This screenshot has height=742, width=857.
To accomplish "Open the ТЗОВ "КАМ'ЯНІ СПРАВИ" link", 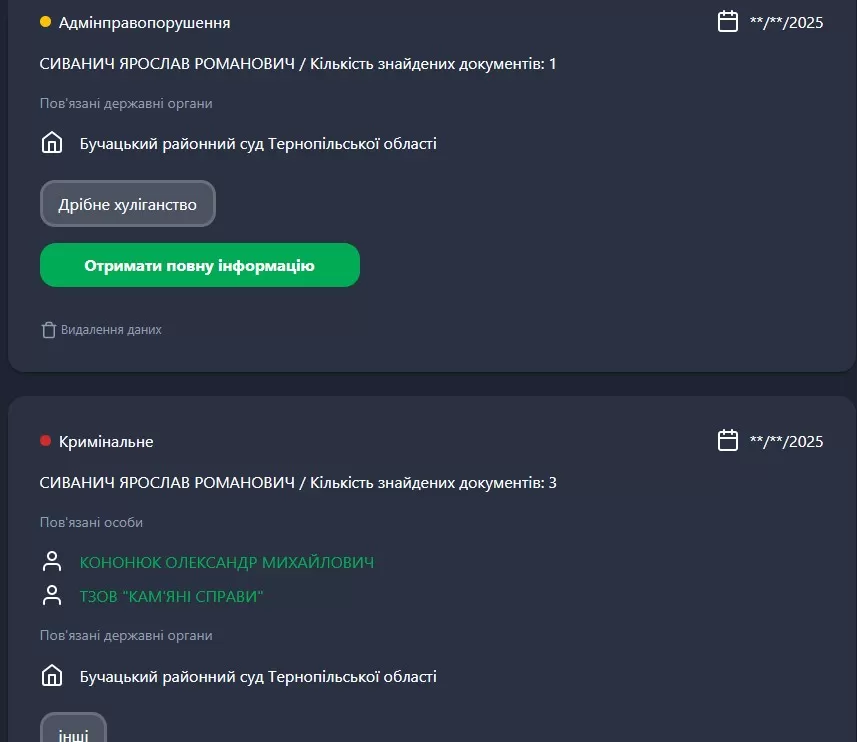I will click(172, 597).
